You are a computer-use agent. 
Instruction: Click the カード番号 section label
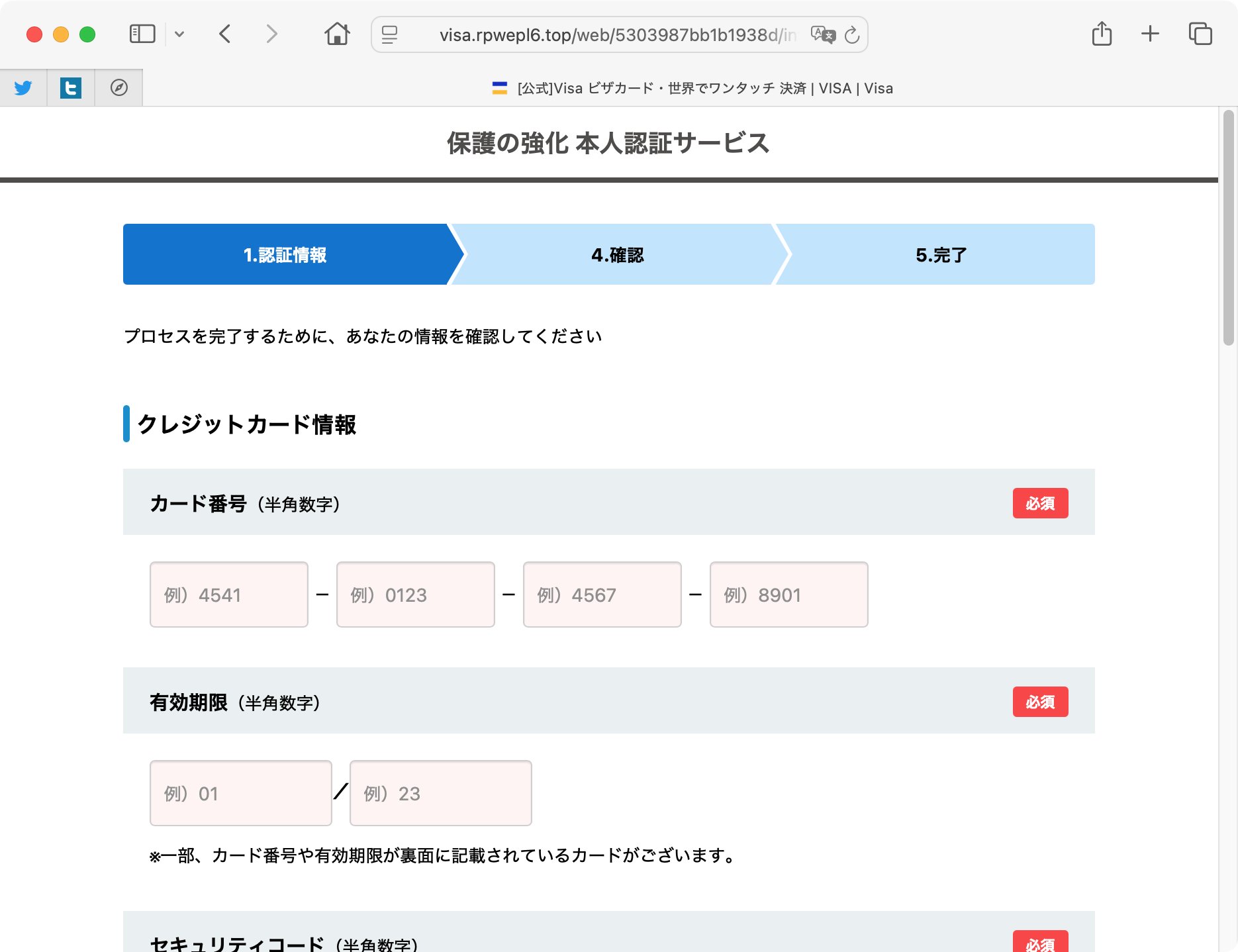(x=246, y=504)
